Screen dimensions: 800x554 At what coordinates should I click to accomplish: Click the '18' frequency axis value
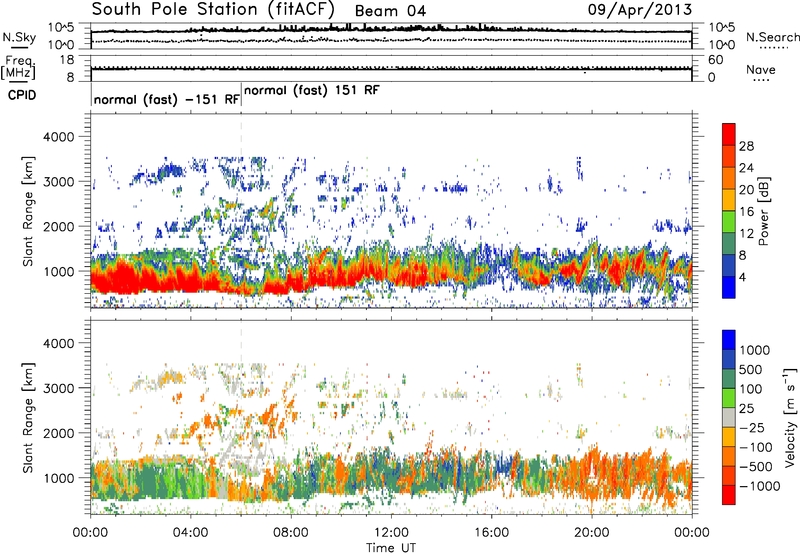coord(66,60)
